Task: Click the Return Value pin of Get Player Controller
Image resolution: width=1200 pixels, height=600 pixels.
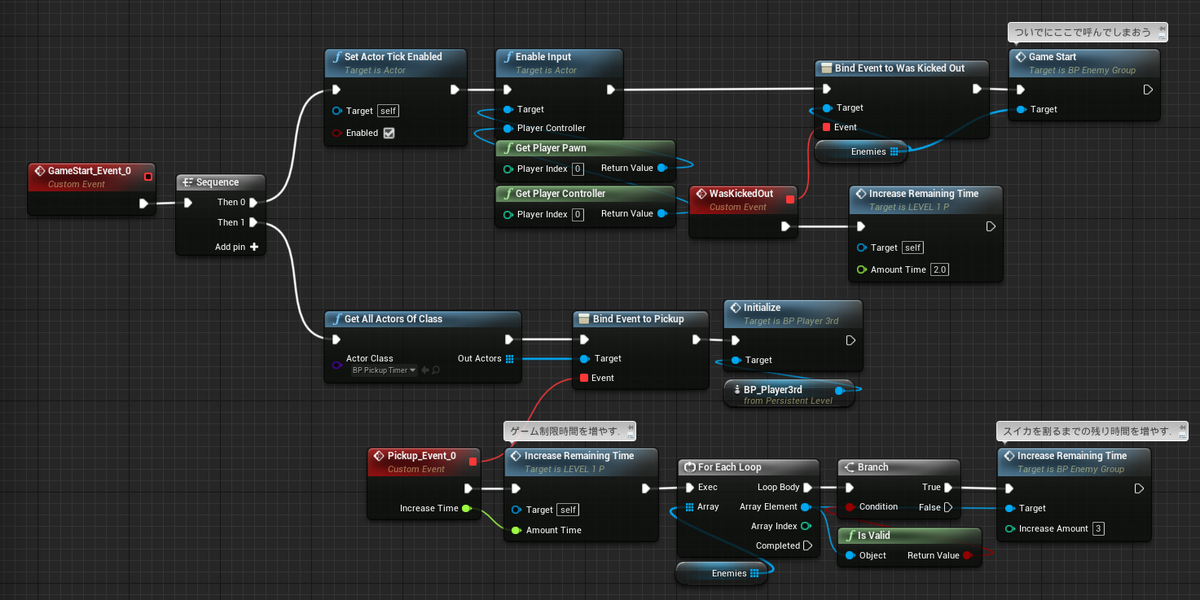Action: click(x=661, y=214)
